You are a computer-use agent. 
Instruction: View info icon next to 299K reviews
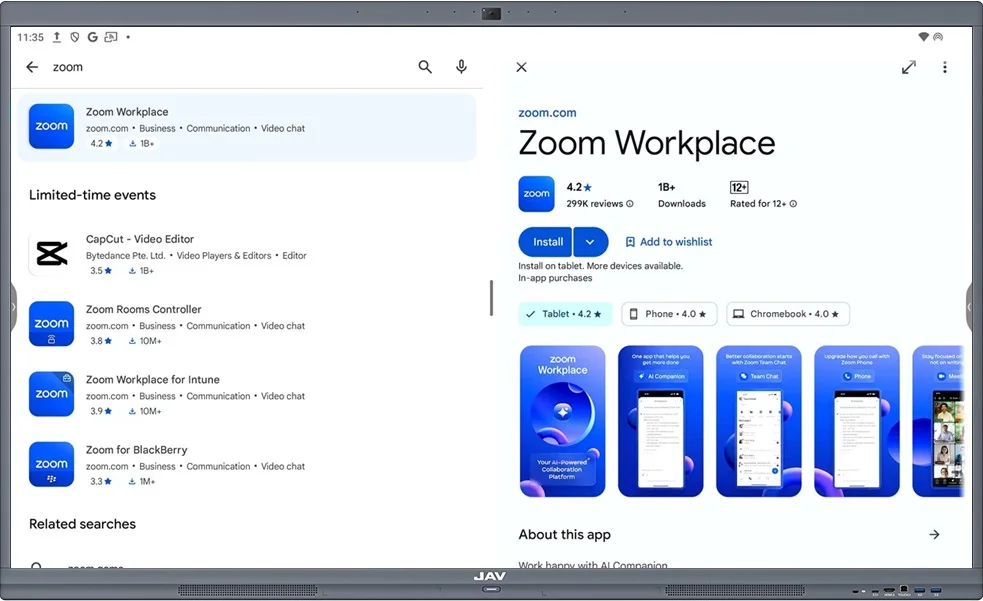(x=631, y=203)
